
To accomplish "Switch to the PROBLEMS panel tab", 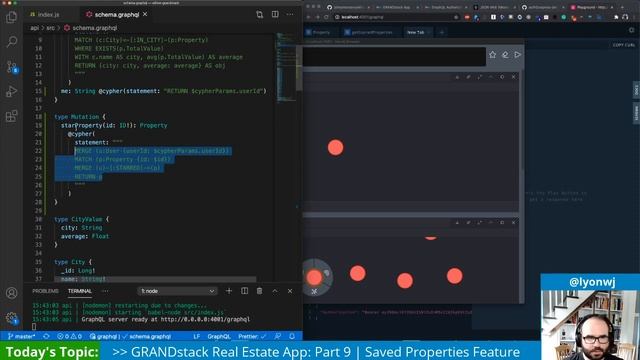I will click(x=45, y=291).
